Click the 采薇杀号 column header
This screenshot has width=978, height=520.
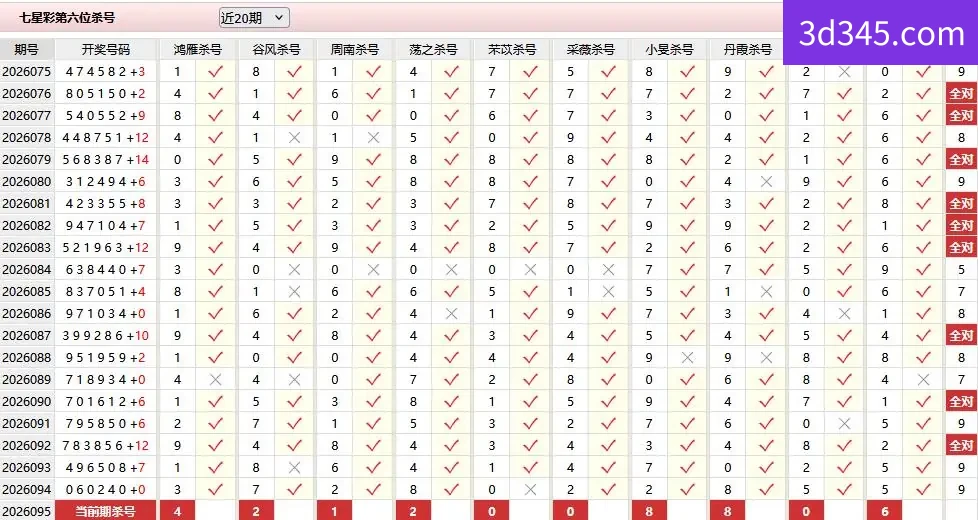tap(590, 49)
